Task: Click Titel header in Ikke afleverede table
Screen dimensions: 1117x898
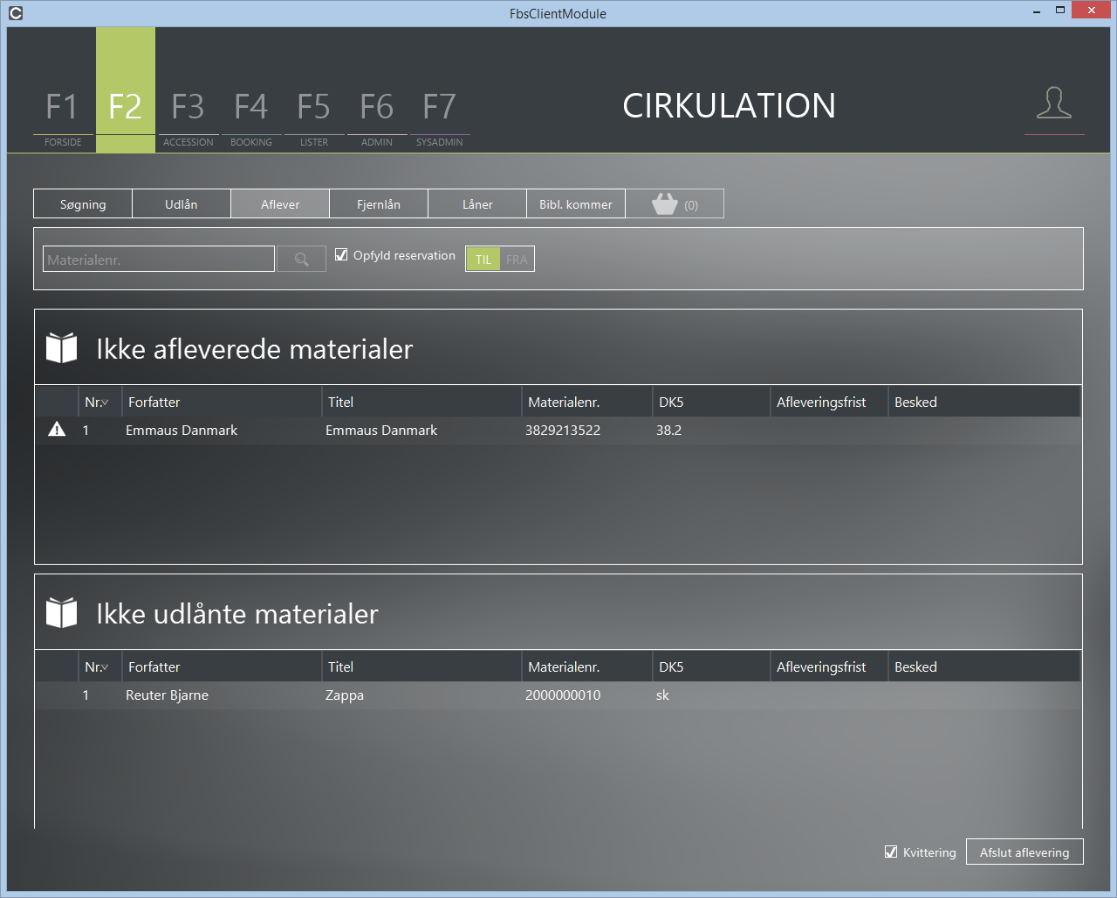Action: pos(422,402)
